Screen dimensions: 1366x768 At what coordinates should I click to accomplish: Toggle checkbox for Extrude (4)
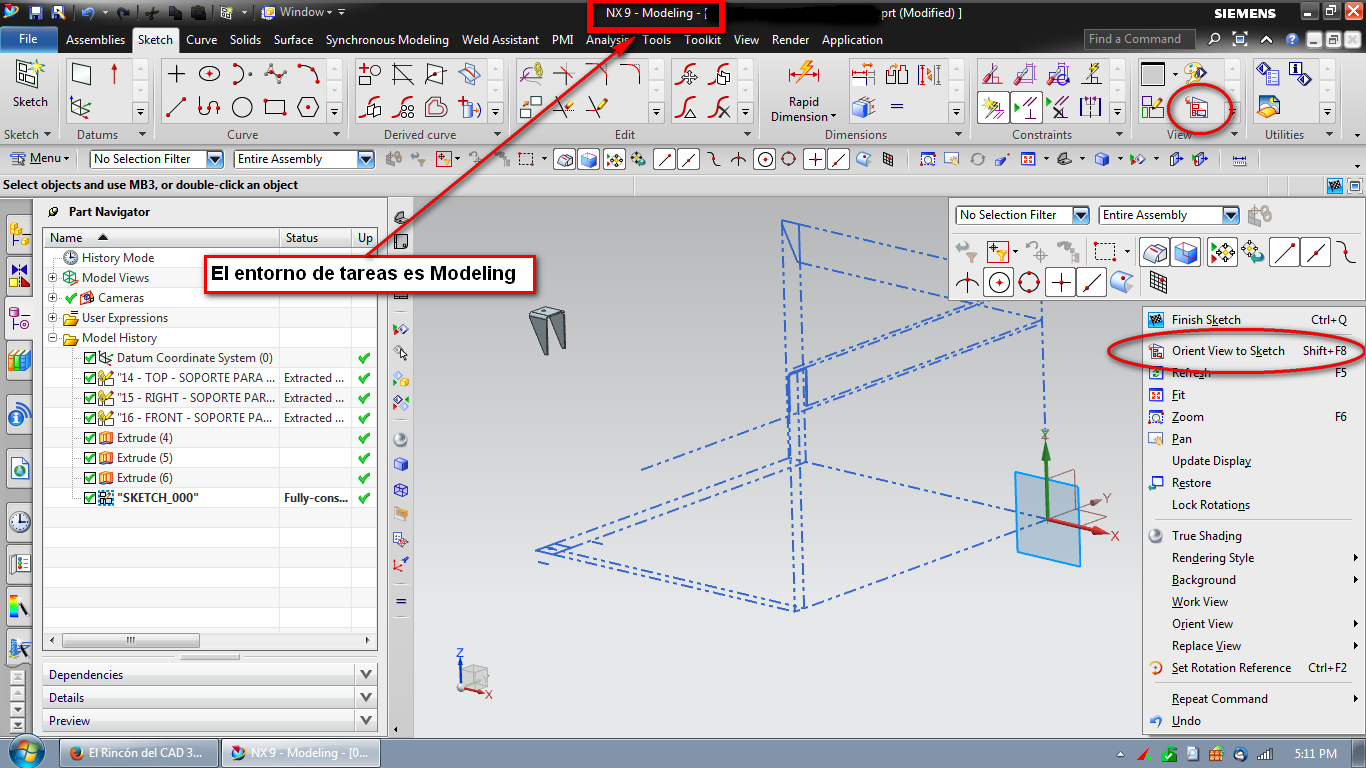click(x=90, y=438)
